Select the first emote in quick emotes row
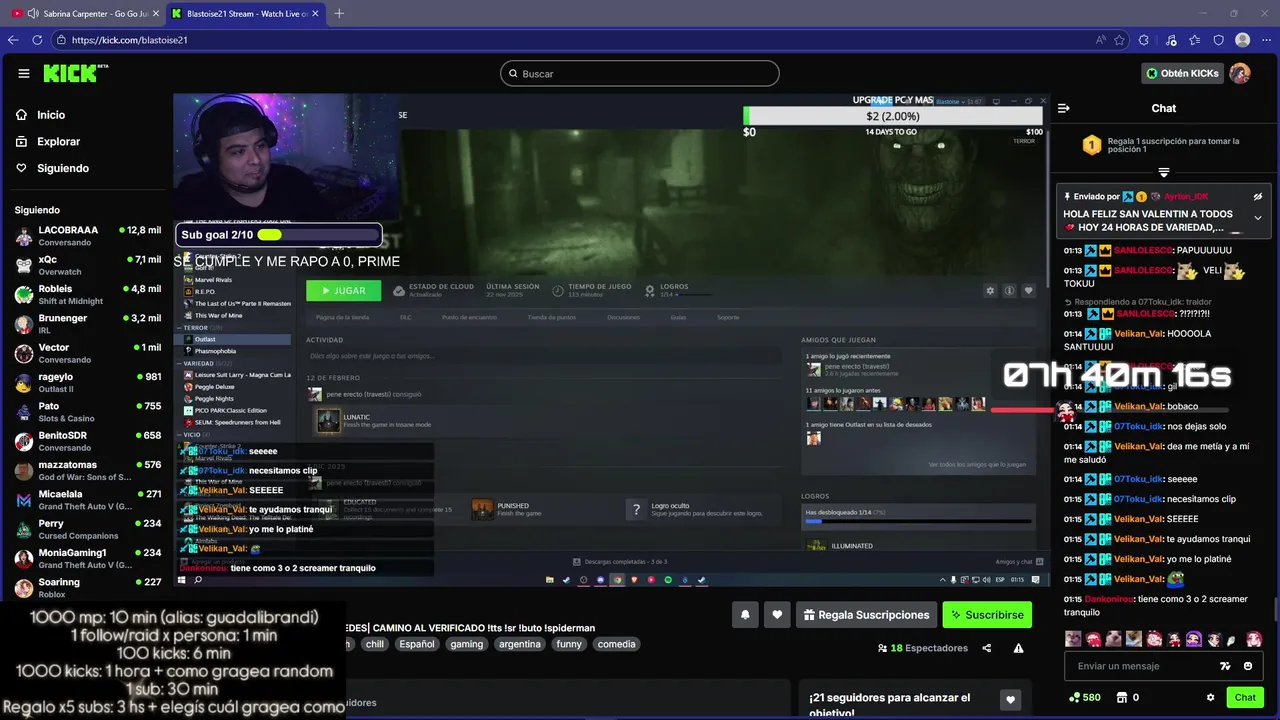The width and height of the screenshot is (1280, 720). click(1073, 639)
